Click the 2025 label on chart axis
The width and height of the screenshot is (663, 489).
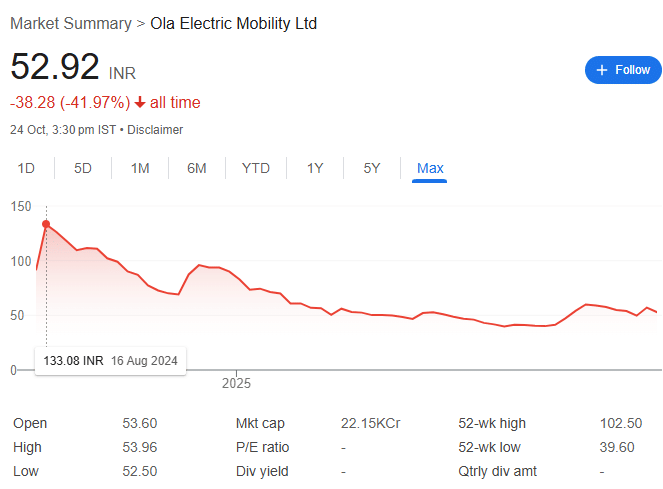(x=236, y=383)
